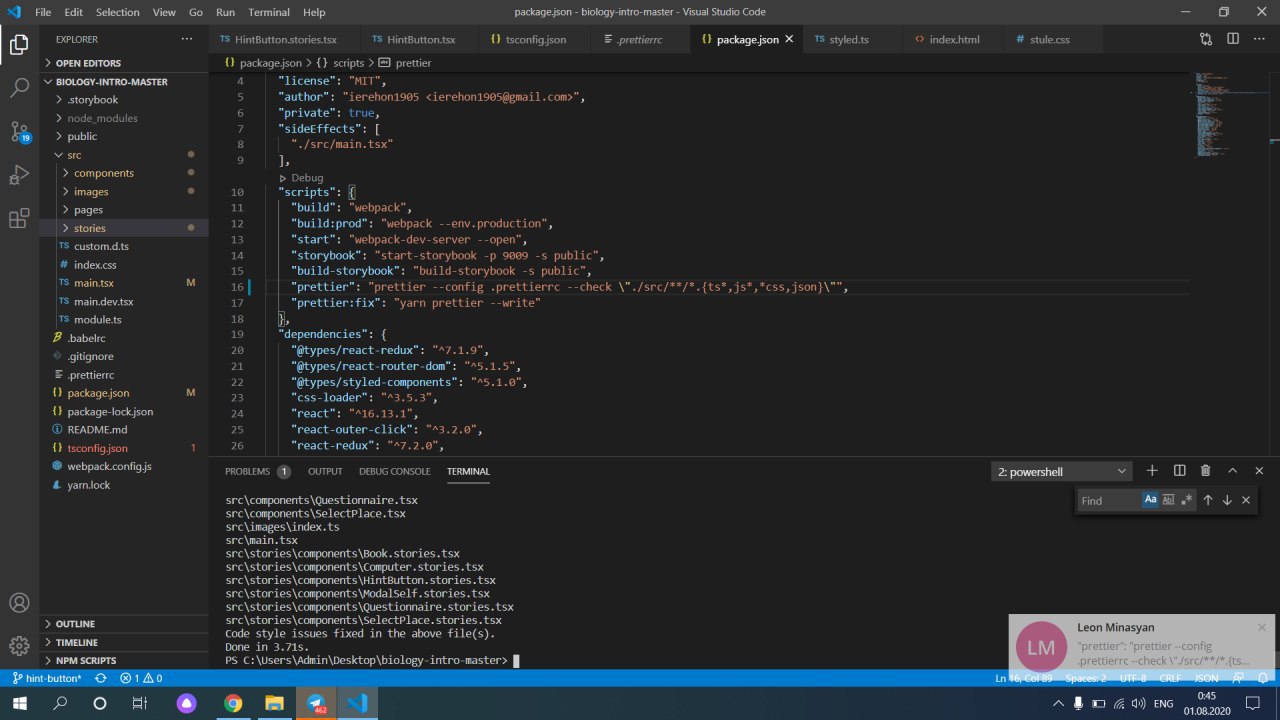Maximize the terminal panel size
This screenshot has height=720, width=1280.
click(x=1232, y=471)
